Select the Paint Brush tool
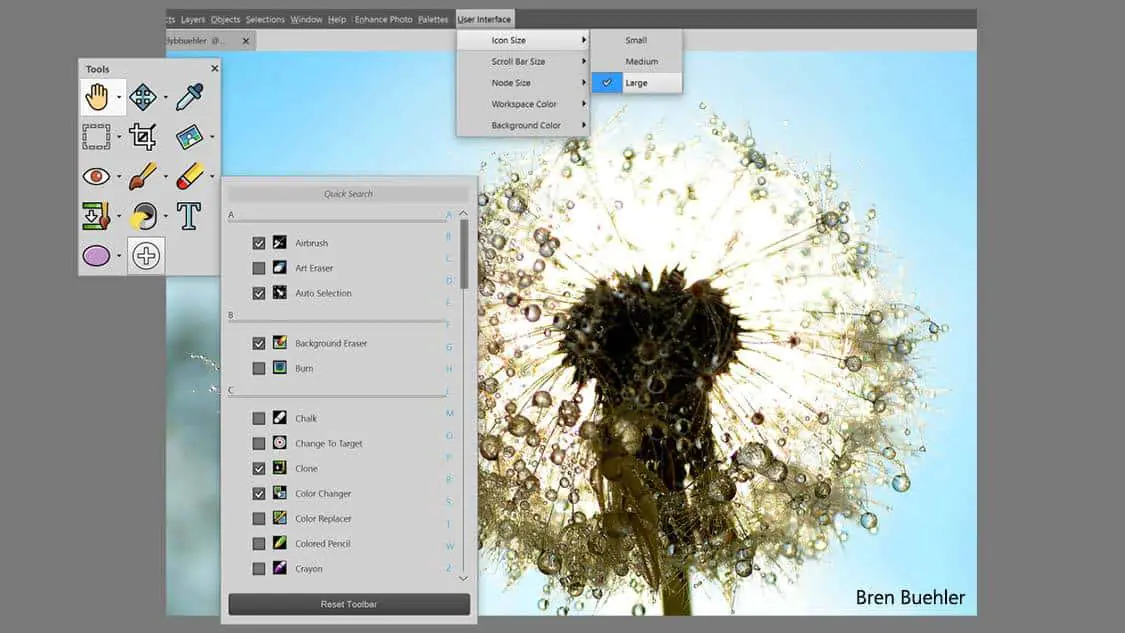The image size is (1125, 633). (x=143, y=176)
